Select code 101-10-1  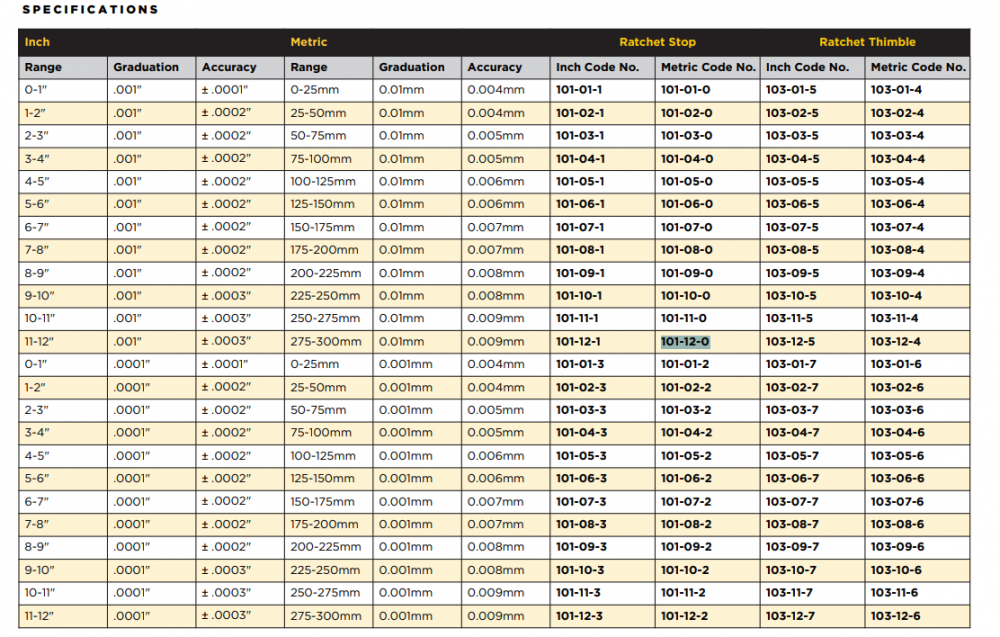[579, 296]
